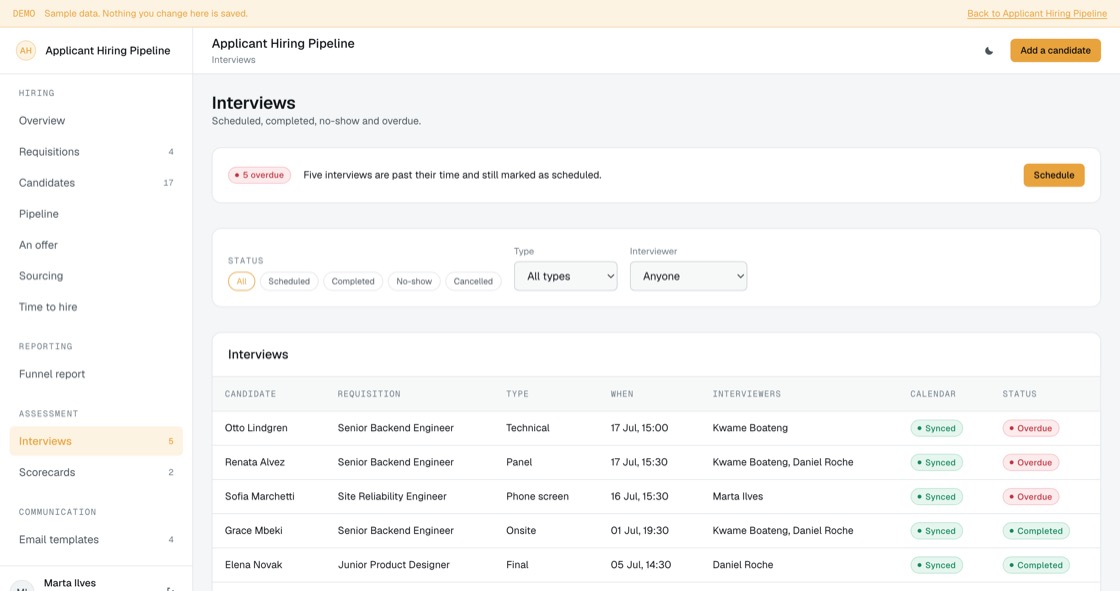Open Overview in sidebar
This screenshot has width=1120, height=591.
(96, 121)
